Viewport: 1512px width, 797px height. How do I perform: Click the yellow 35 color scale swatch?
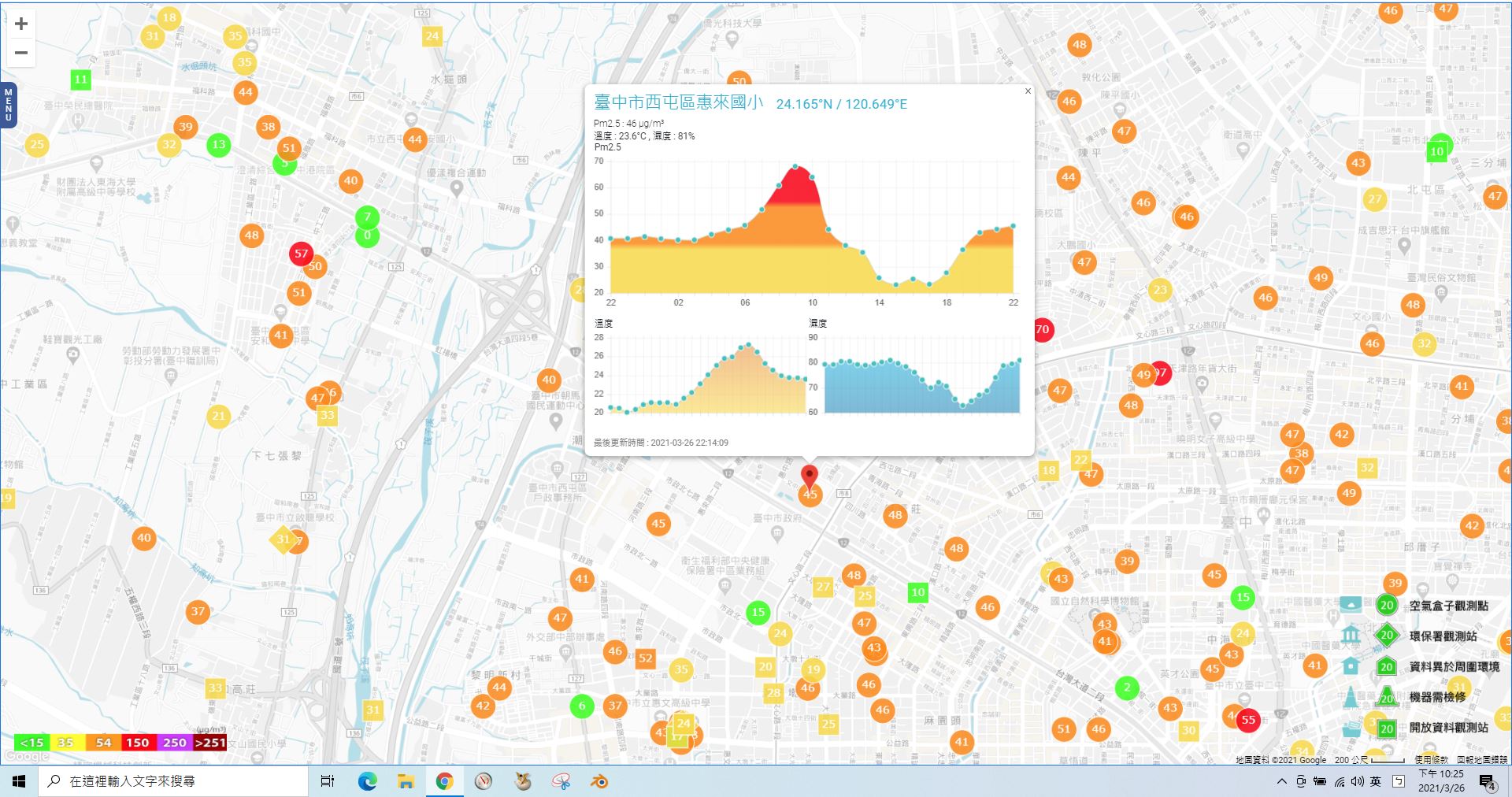[x=68, y=743]
